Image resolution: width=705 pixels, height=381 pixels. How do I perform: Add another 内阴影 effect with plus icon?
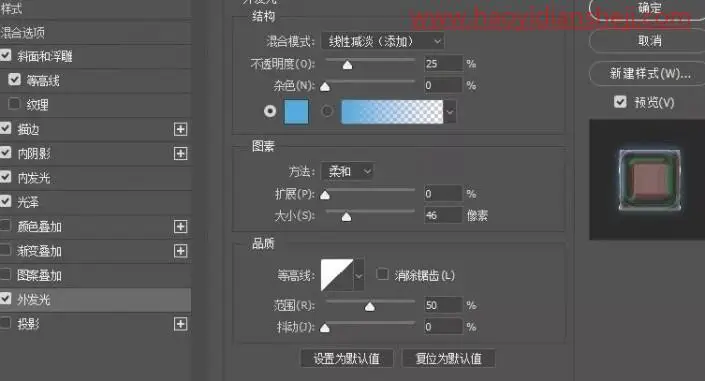tap(180, 154)
